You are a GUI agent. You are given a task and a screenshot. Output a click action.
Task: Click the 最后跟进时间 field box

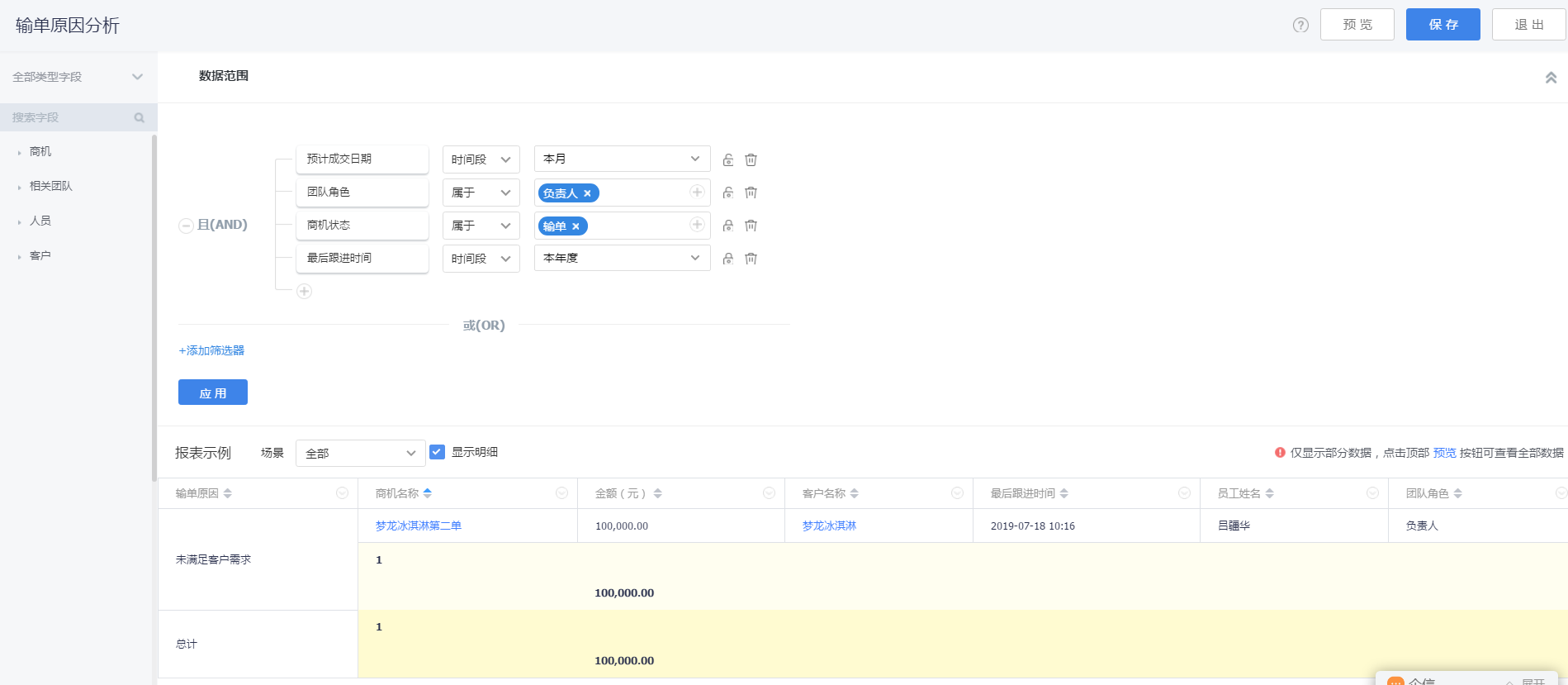pos(362,258)
